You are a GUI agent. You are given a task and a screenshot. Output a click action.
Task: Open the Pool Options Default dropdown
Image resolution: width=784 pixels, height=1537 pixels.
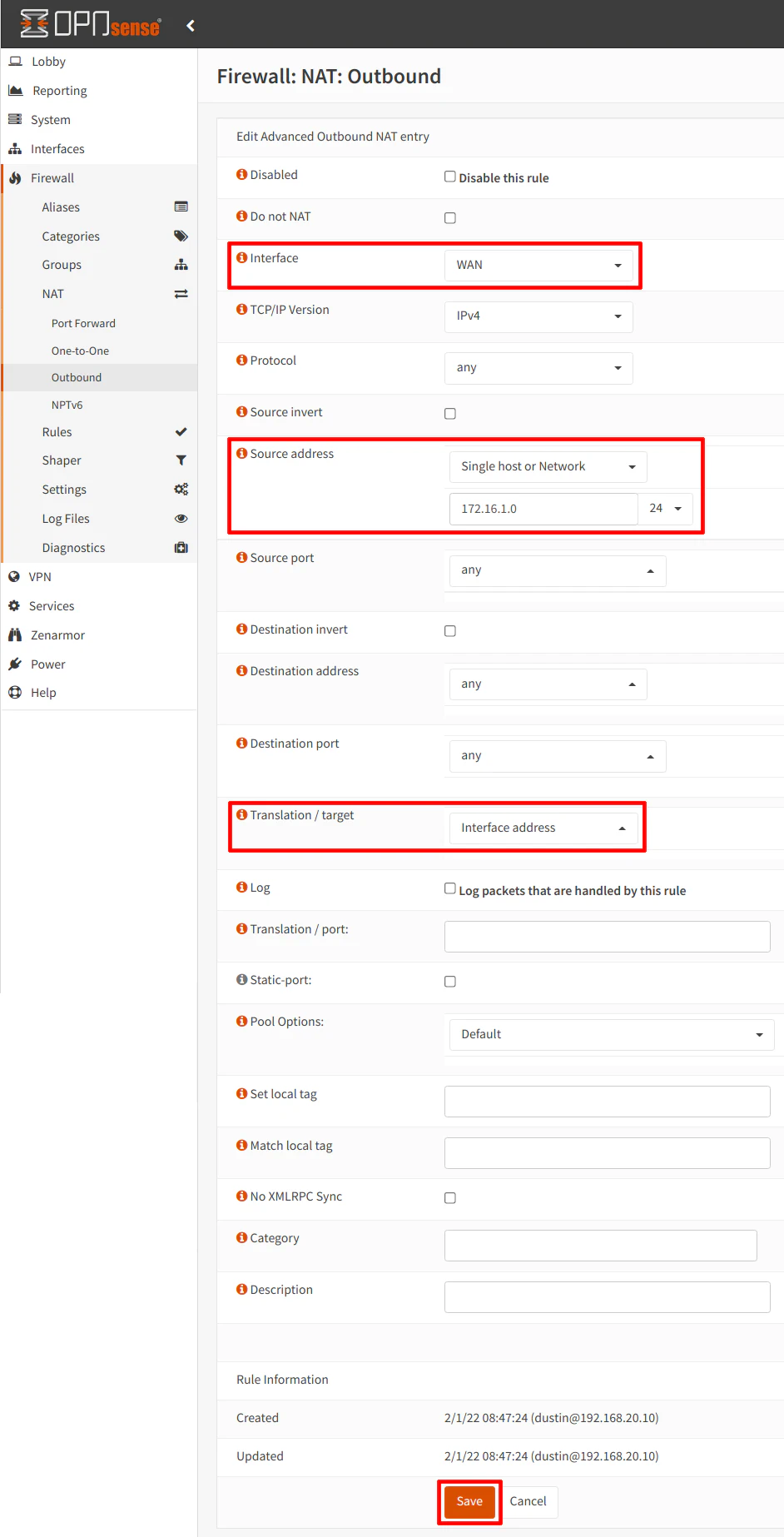pyautogui.click(x=612, y=1034)
